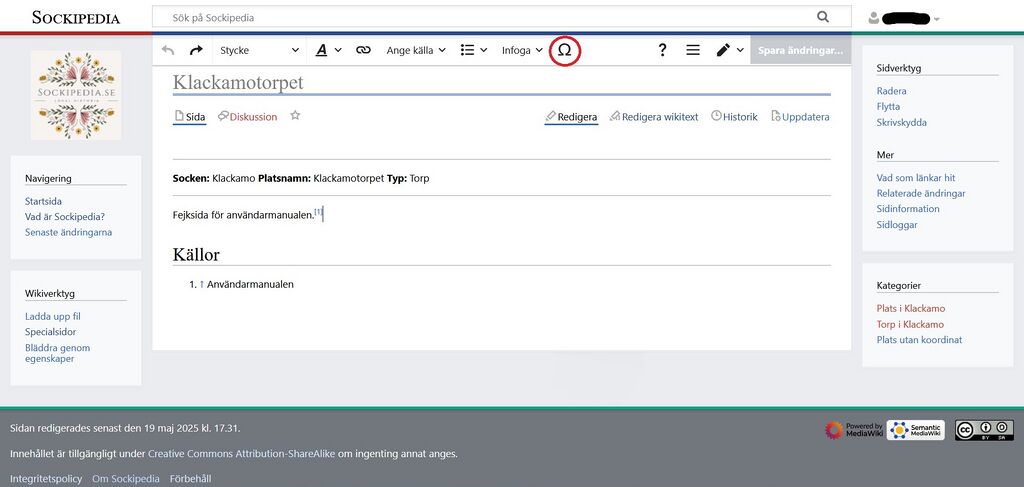Add page to watchlist with star icon
This screenshot has width=1024, height=487.
[295, 116]
